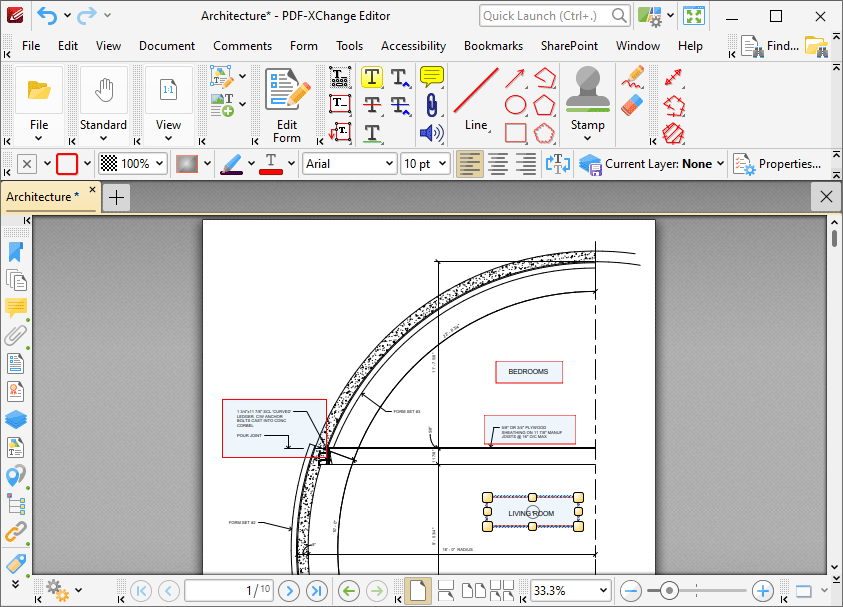Viewport: 843px width, 607px height.
Task: Switch to single page layout
Action: pyautogui.click(x=418, y=591)
